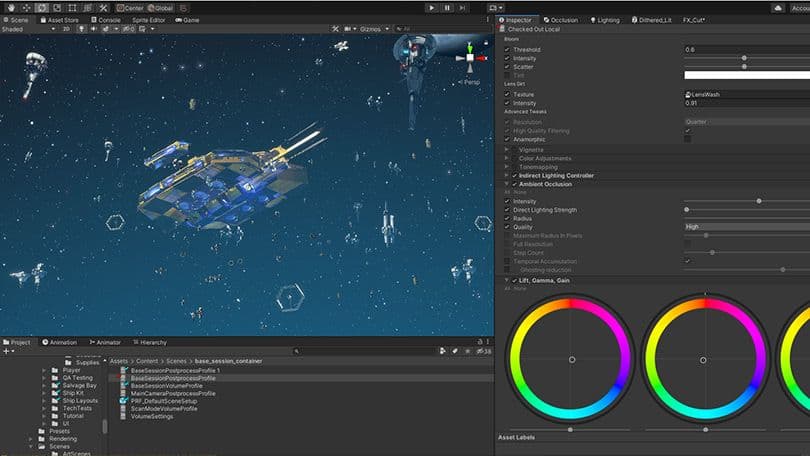
Task: Click the Bloom Tint white color swatch
Action: click(746, 75)
